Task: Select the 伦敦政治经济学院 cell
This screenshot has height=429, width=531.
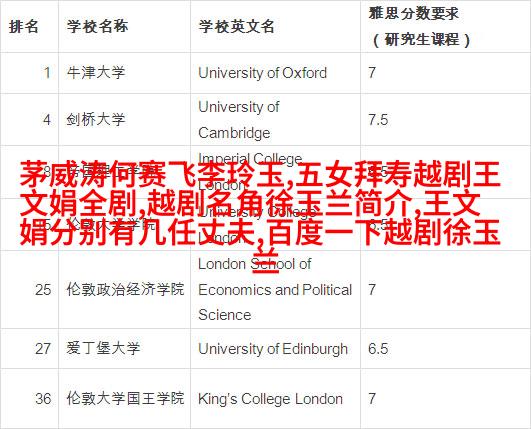Action: coord(125,289)
